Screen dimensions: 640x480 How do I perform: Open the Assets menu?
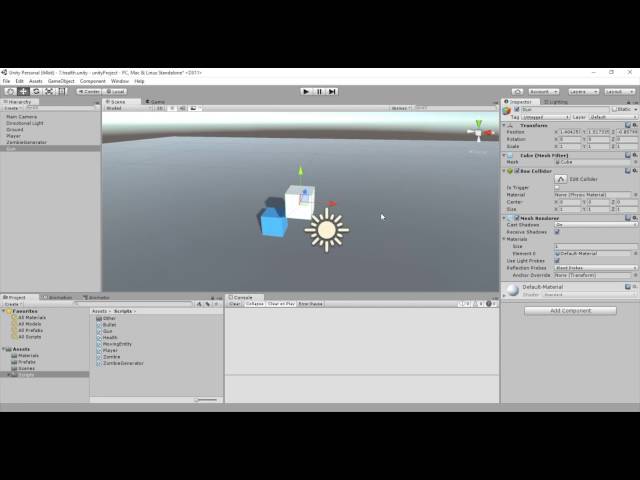click(36, 81)
